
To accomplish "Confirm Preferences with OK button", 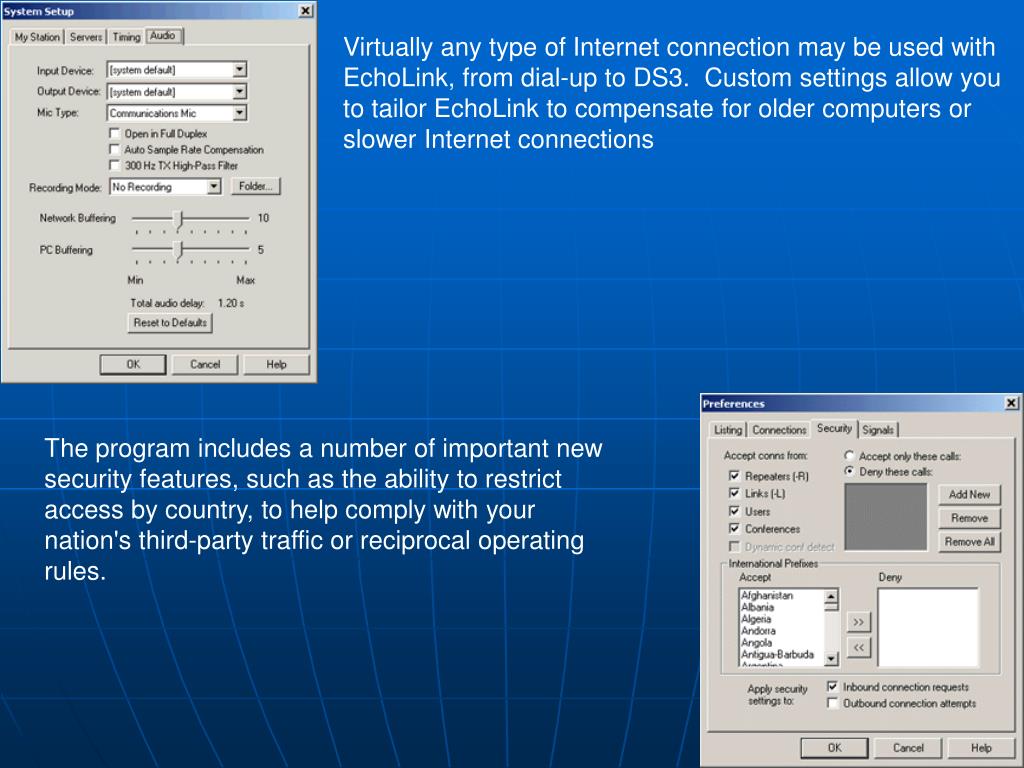I will [835, 748].
